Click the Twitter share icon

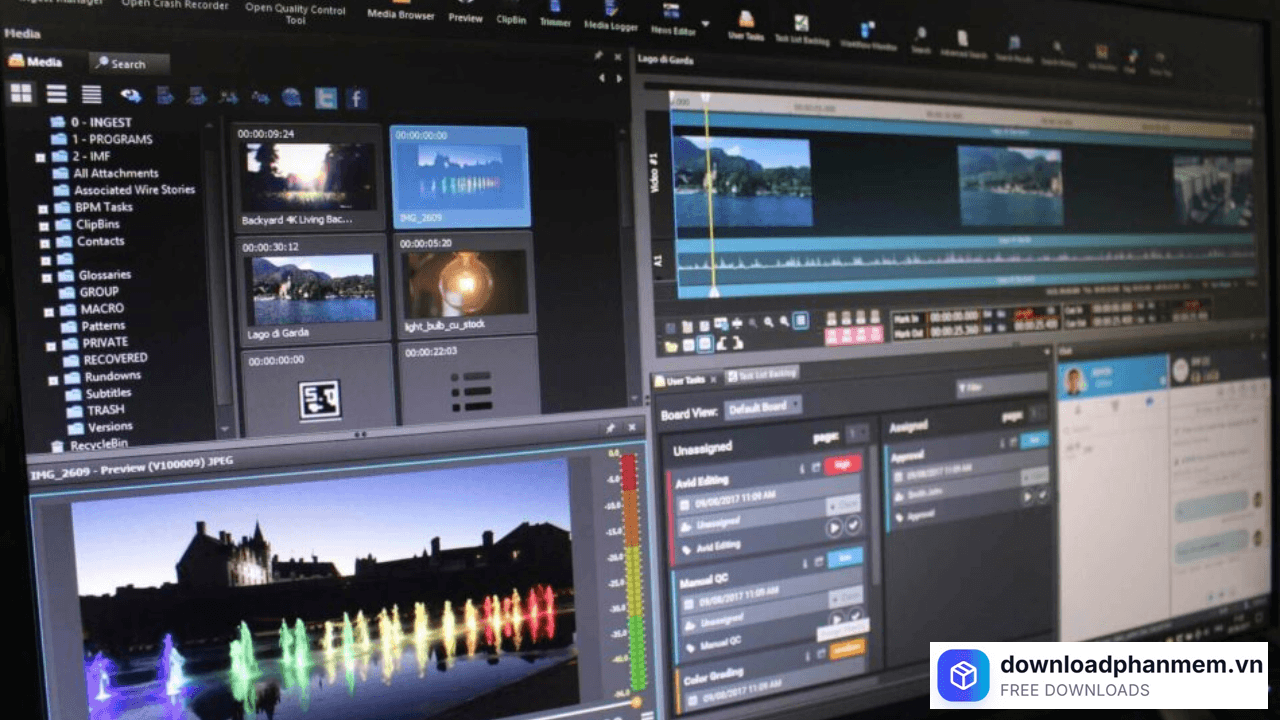[x=325, y=97]
